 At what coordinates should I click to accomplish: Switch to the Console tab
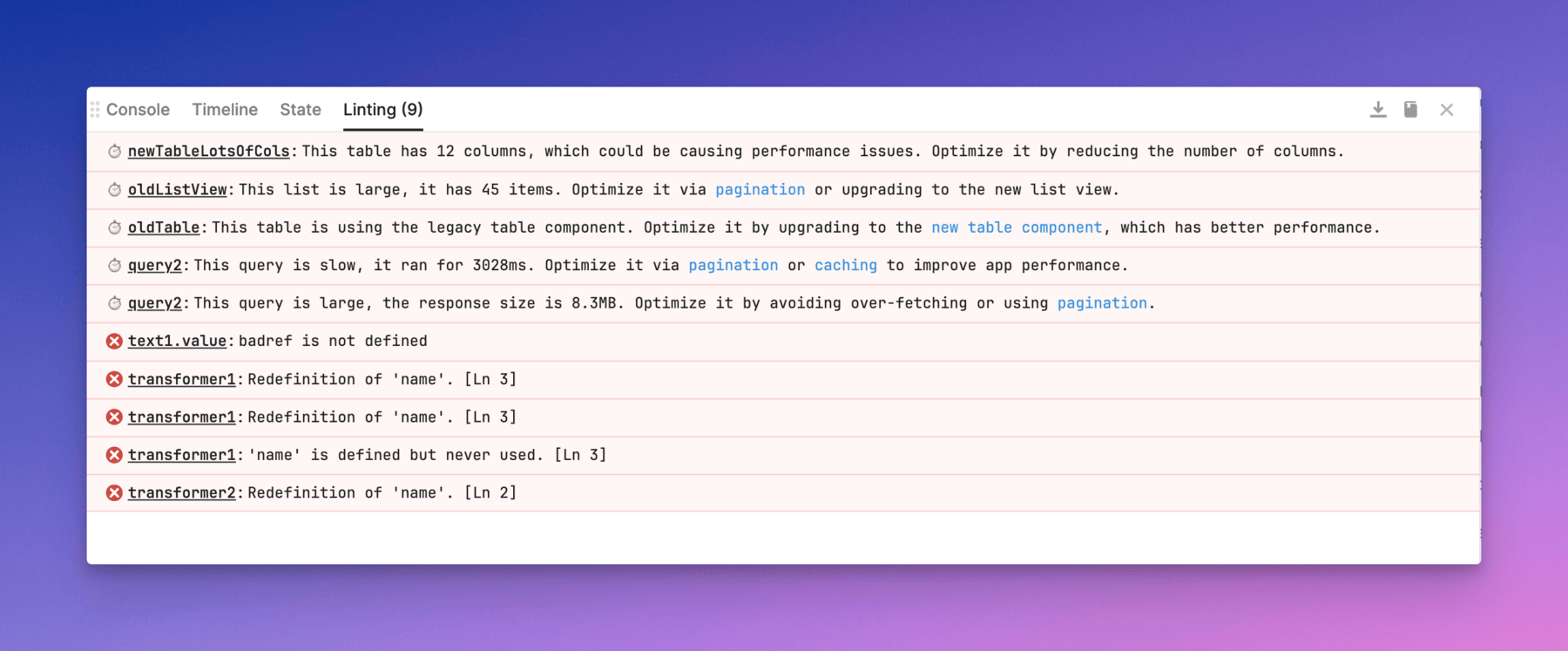138,109
